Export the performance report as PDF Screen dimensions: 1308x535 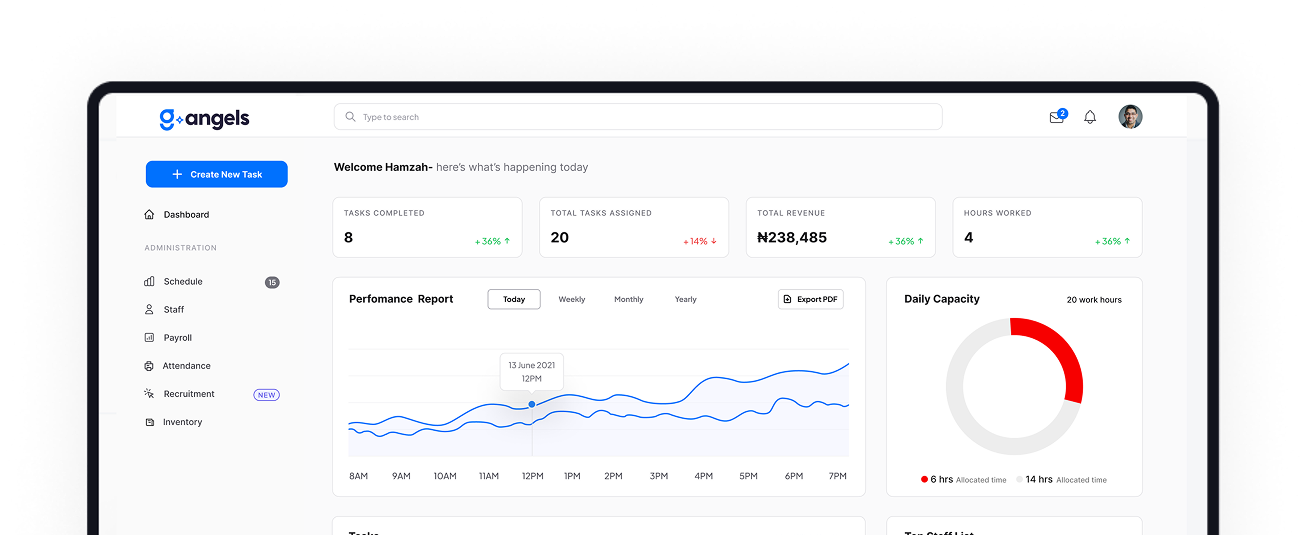811,299
